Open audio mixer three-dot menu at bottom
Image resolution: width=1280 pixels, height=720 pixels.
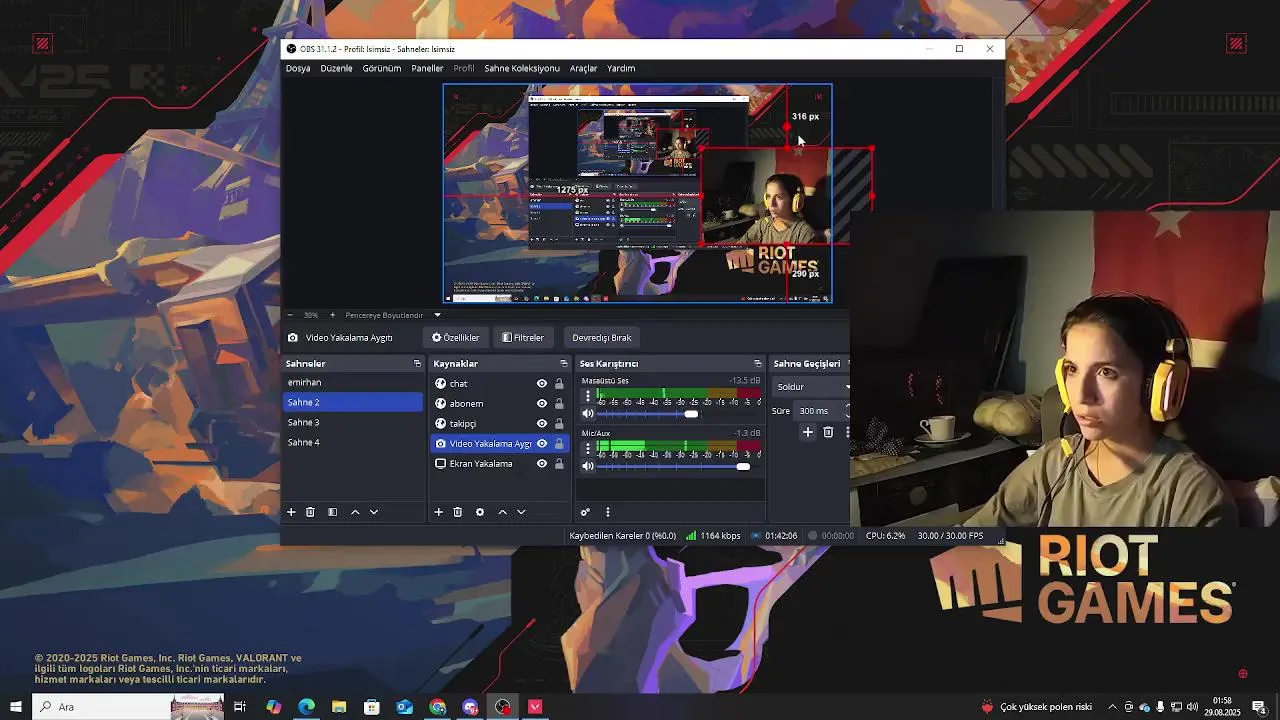coord(607,512)
